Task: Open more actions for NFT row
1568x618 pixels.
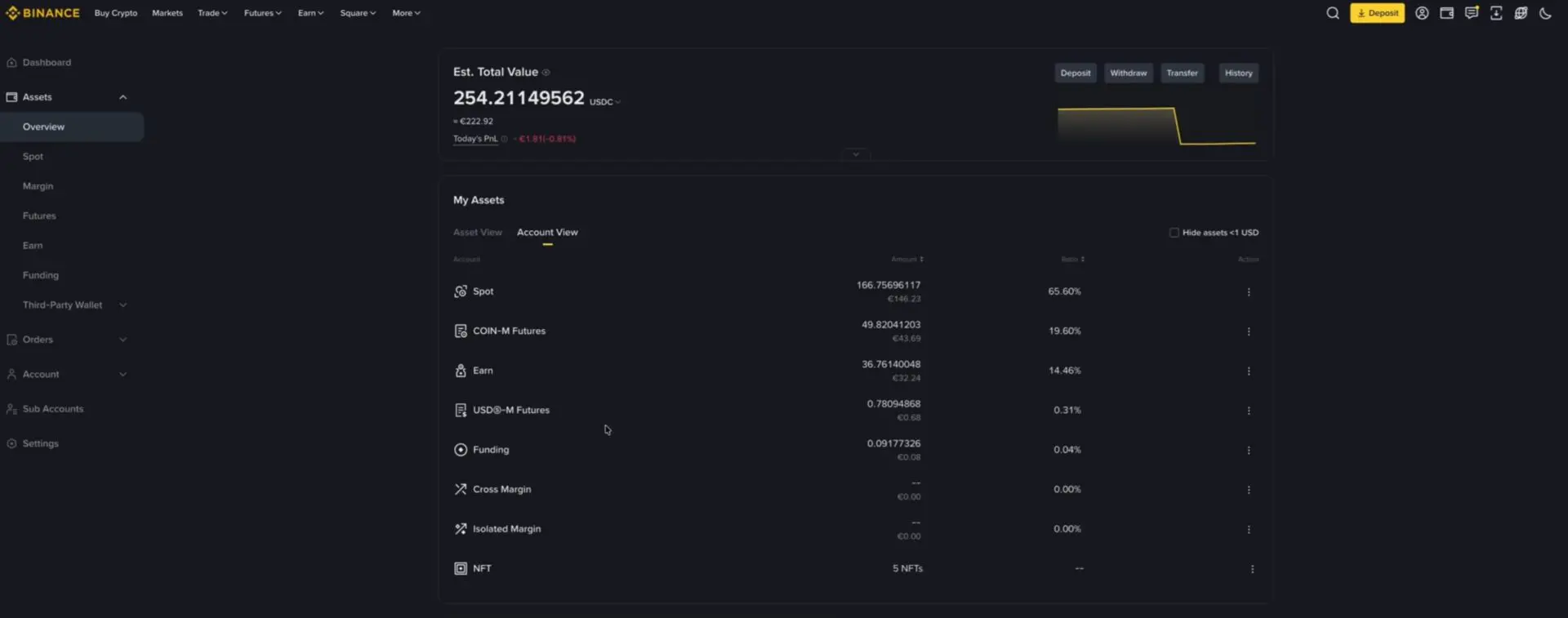Action: pos(1252,569)
